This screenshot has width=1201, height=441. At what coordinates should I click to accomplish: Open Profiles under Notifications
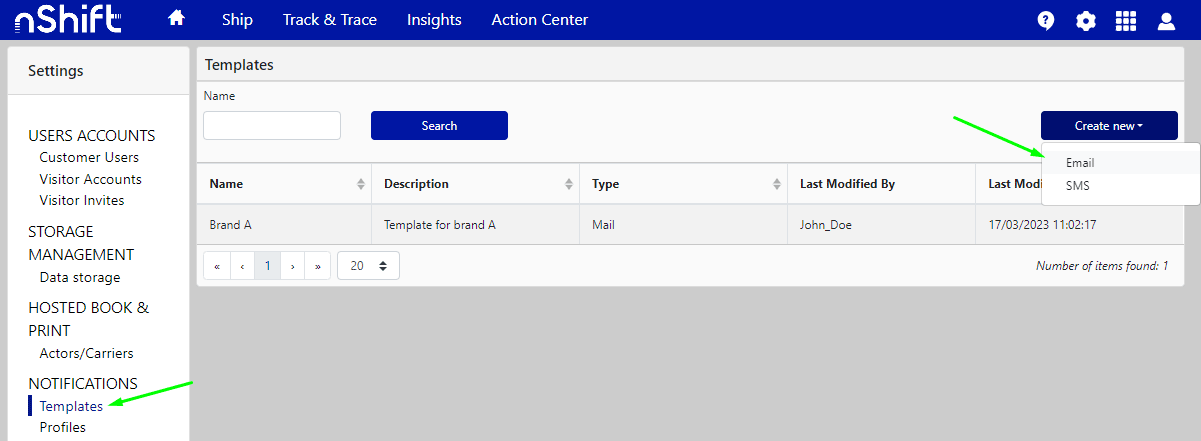point(63,427)
